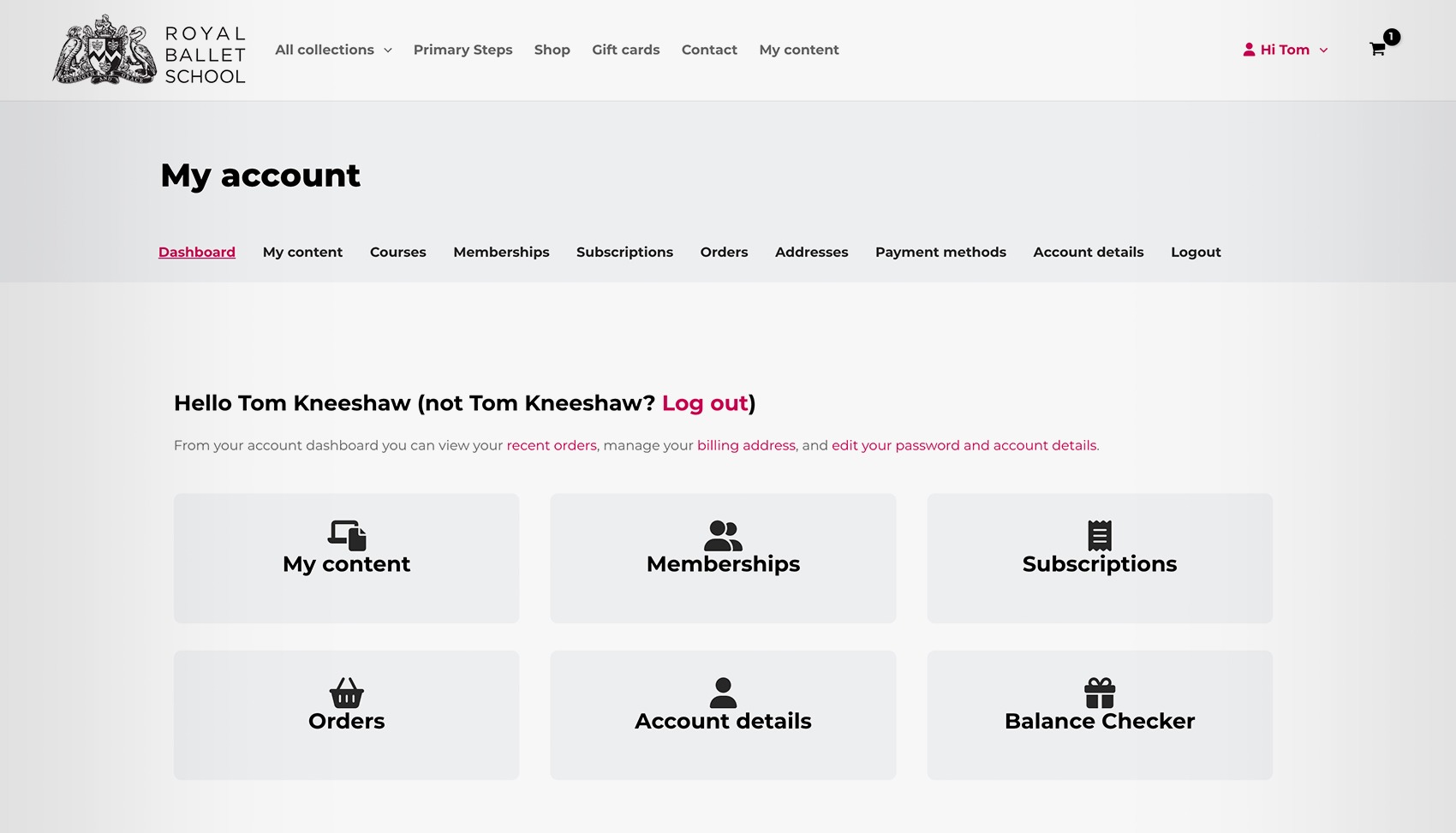Click the receipt icon on Subscriptions card
Image resolution: width=1456 pixels, height=833 pixels.
click(x=1100, y=535)
